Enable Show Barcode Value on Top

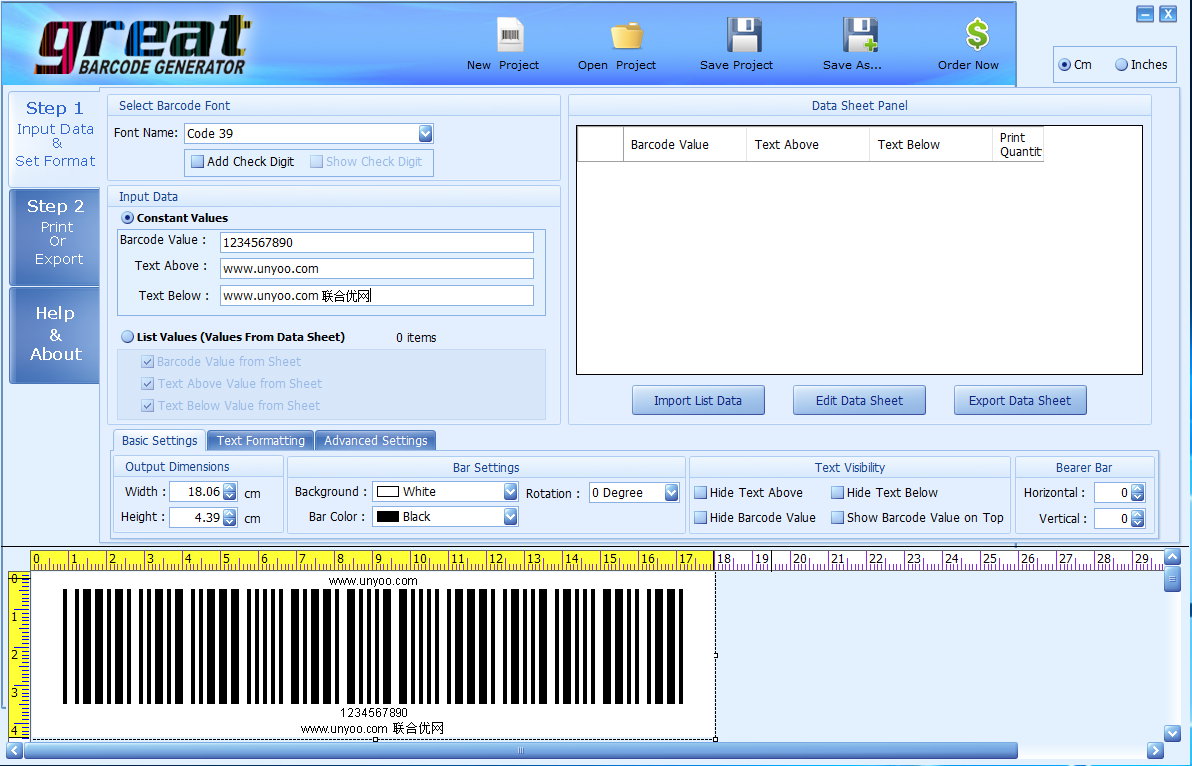[x=838, y=518]
